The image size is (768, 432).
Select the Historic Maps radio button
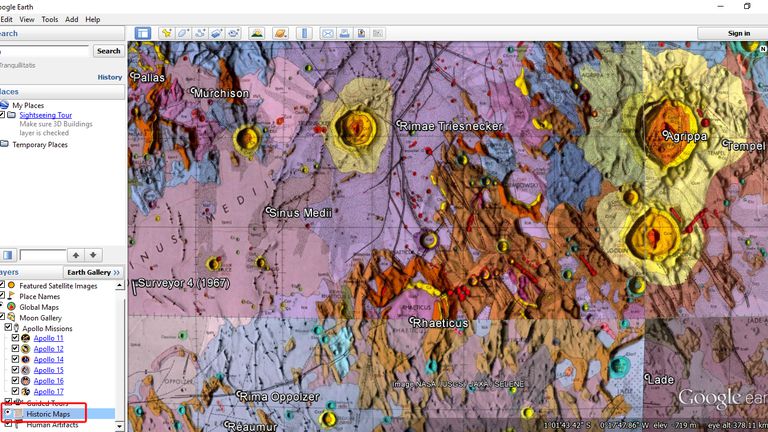(x=8, y=413)
